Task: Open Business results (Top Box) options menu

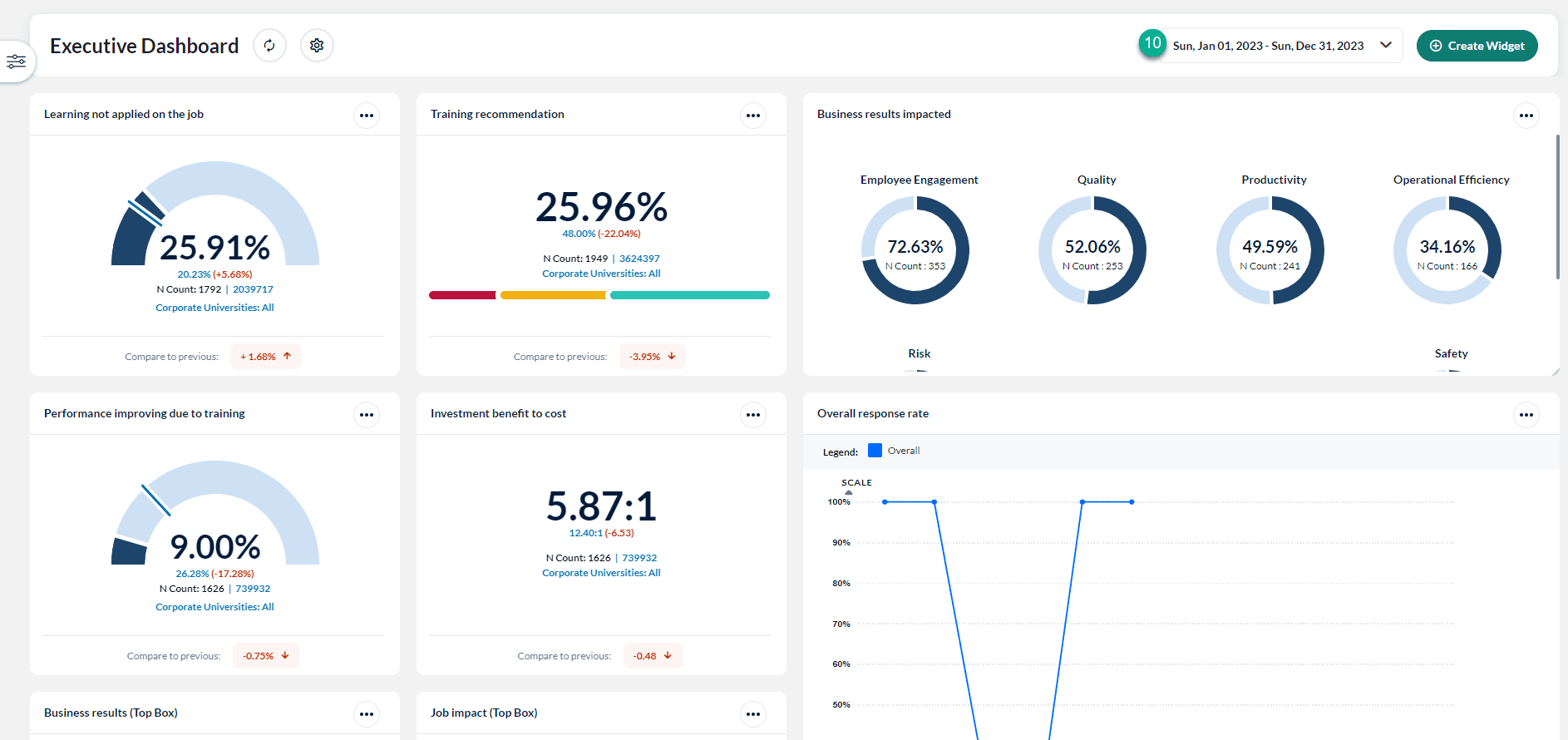Action: pyautogui.click(x=367, y=714)
